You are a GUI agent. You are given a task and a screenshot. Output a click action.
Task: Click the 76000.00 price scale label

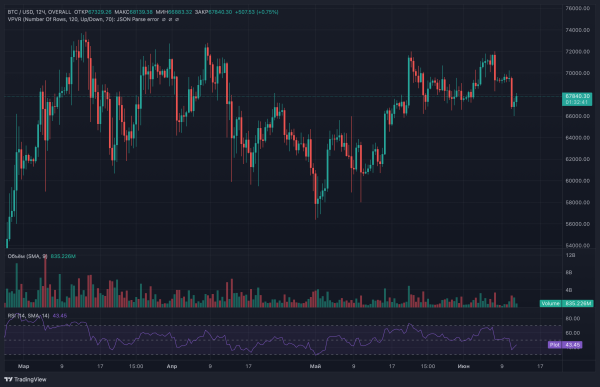point(577,8)
